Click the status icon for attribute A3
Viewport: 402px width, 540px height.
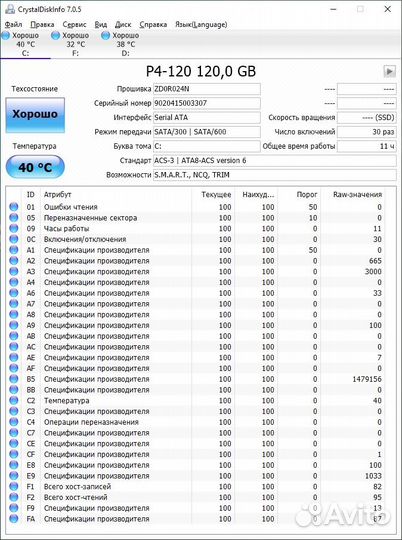(x=14, y=271)
